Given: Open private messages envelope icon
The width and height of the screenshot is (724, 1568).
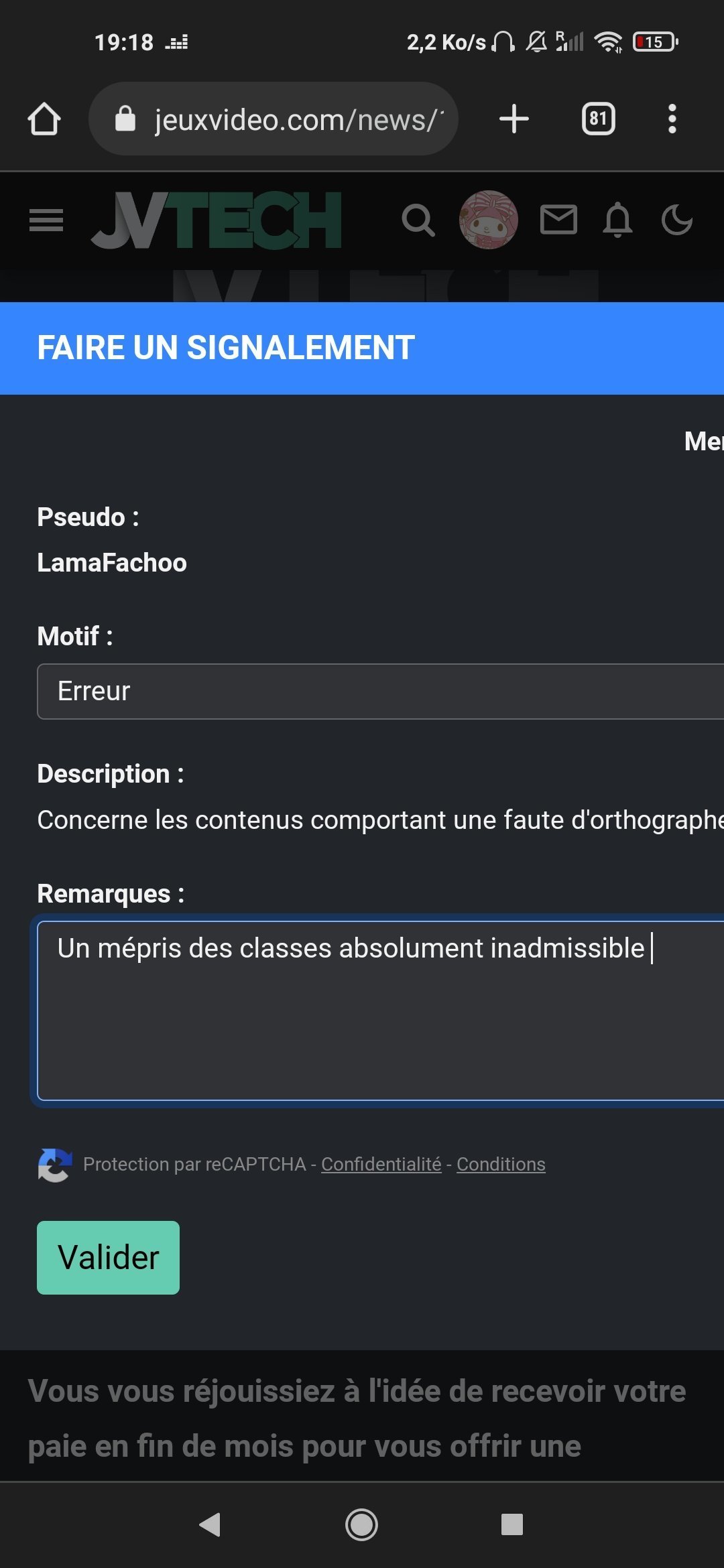Looking at the screenshot, I should coord(558,220).
